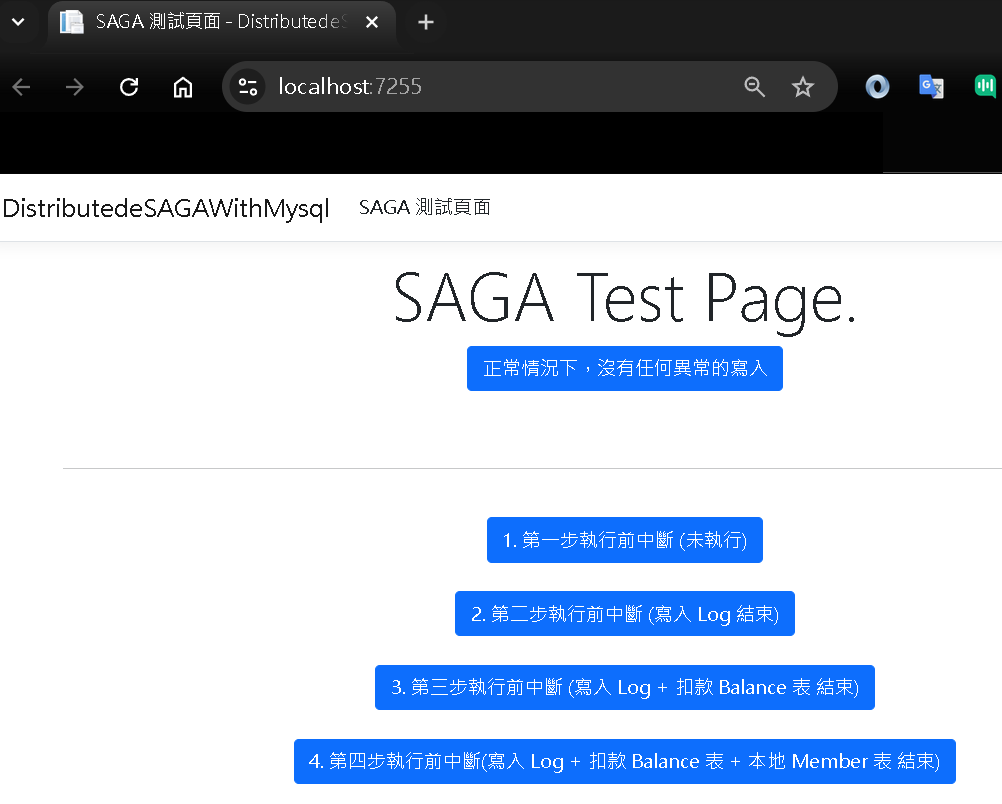
Task: Click the SAGA 測試頁面 navbar link
Action: [x=425, y=208]
